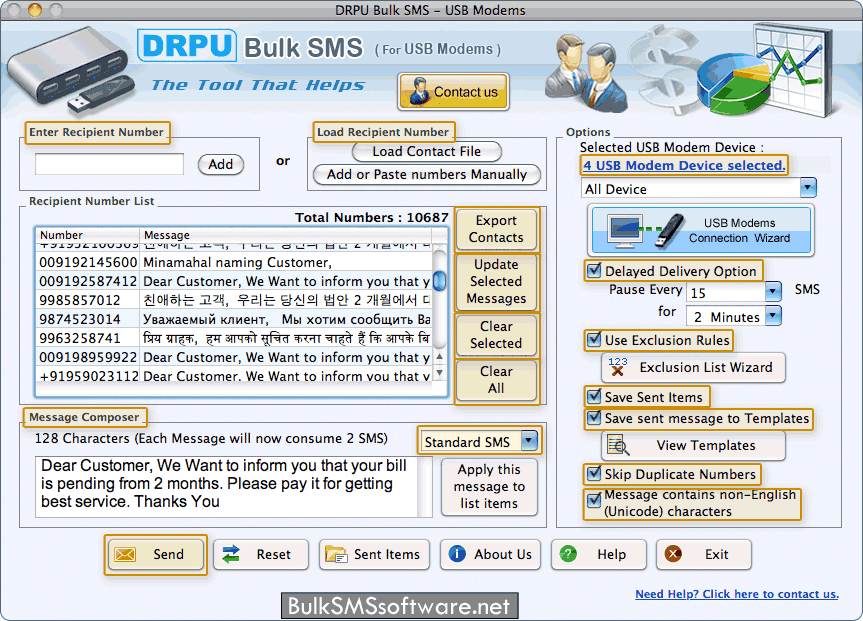Click the DRPU logo
The width and height of the screenshot is (863, 621).
pyautogui.click(x=187, y=46)
